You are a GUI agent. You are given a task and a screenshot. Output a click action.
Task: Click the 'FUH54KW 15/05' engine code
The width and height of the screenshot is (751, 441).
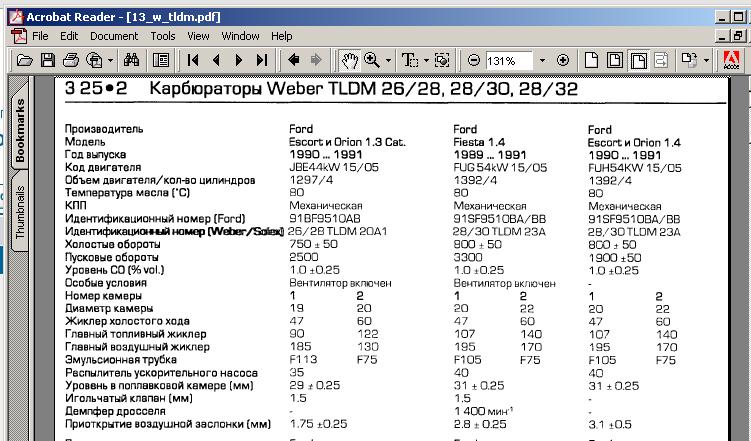(x=635, y=168)
